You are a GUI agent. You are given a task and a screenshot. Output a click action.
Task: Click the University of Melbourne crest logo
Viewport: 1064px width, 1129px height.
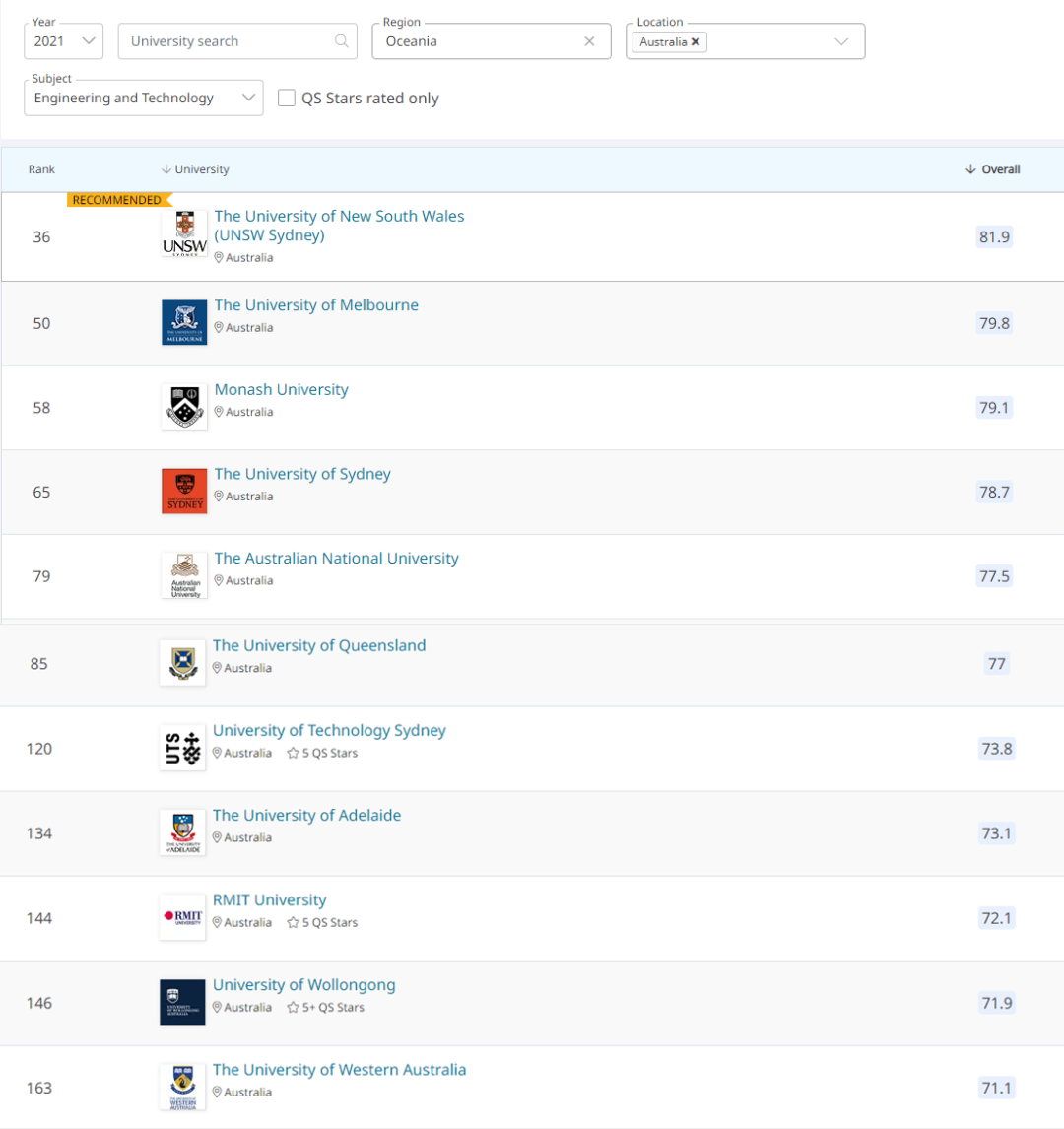184,322
